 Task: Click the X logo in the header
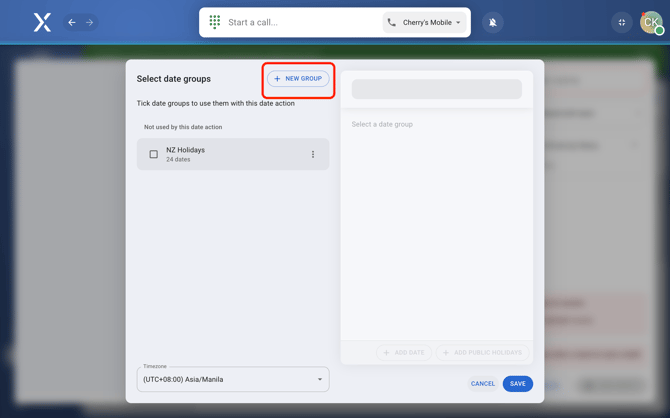42,22
